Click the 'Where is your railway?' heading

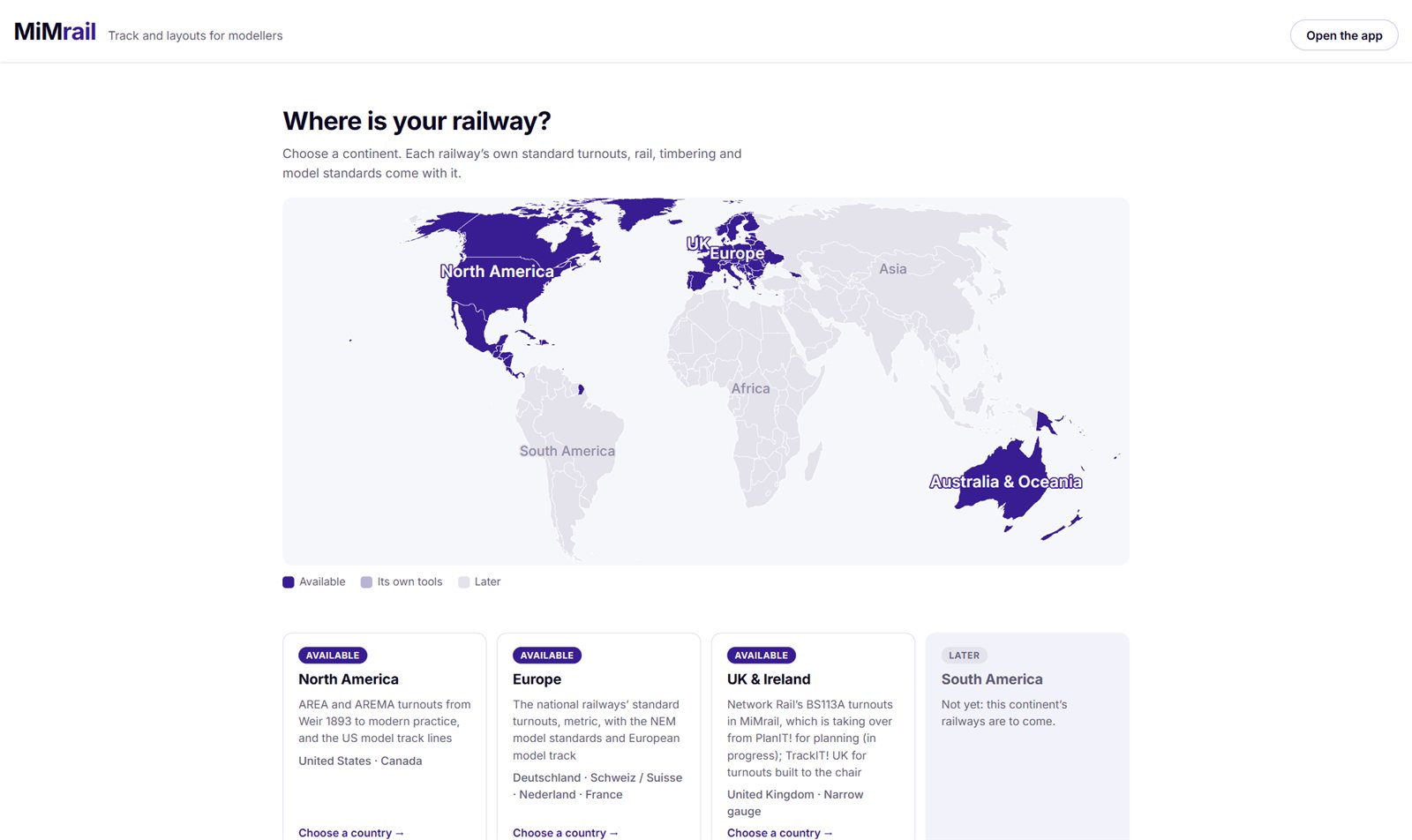click(417, 121)
